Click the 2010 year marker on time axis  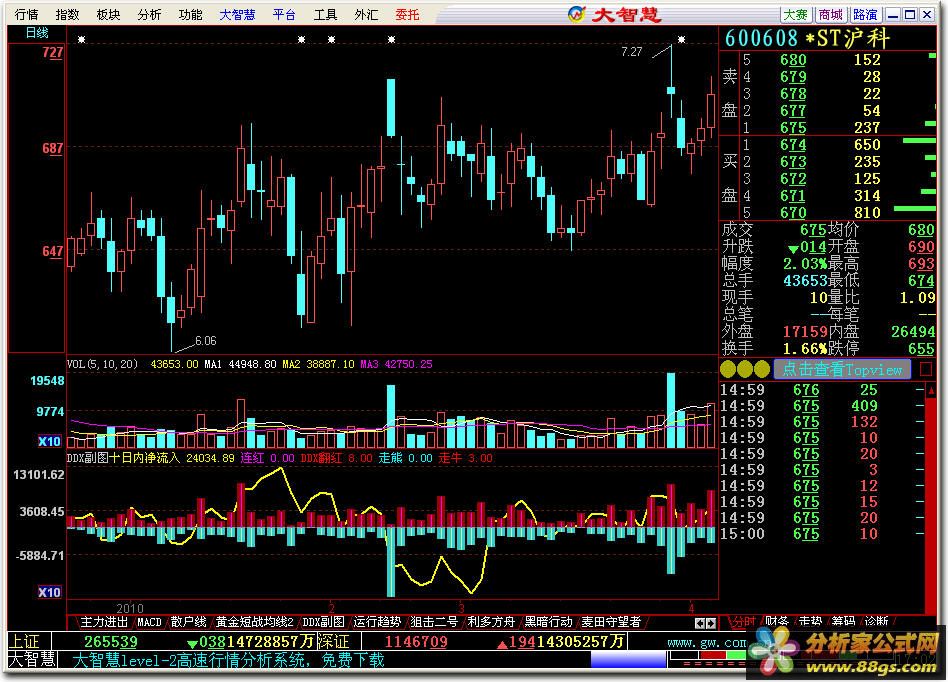[130, 608]
